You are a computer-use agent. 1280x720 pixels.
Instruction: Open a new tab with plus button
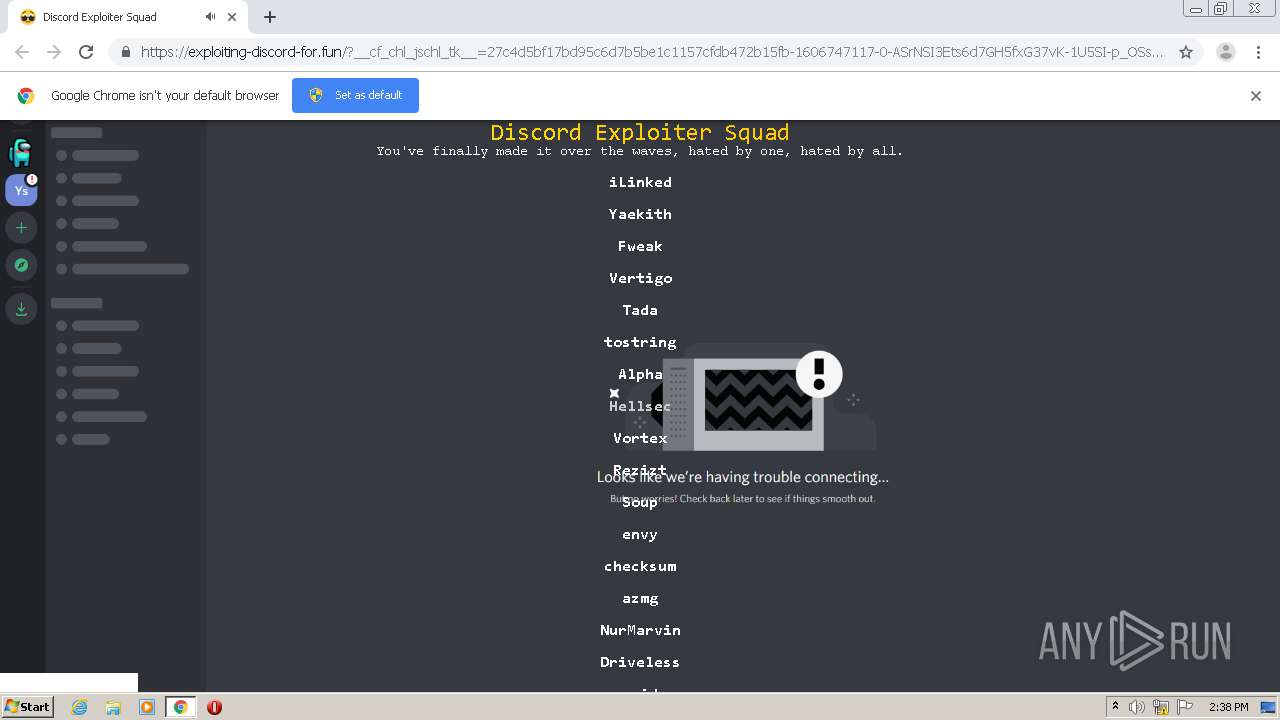270,17
